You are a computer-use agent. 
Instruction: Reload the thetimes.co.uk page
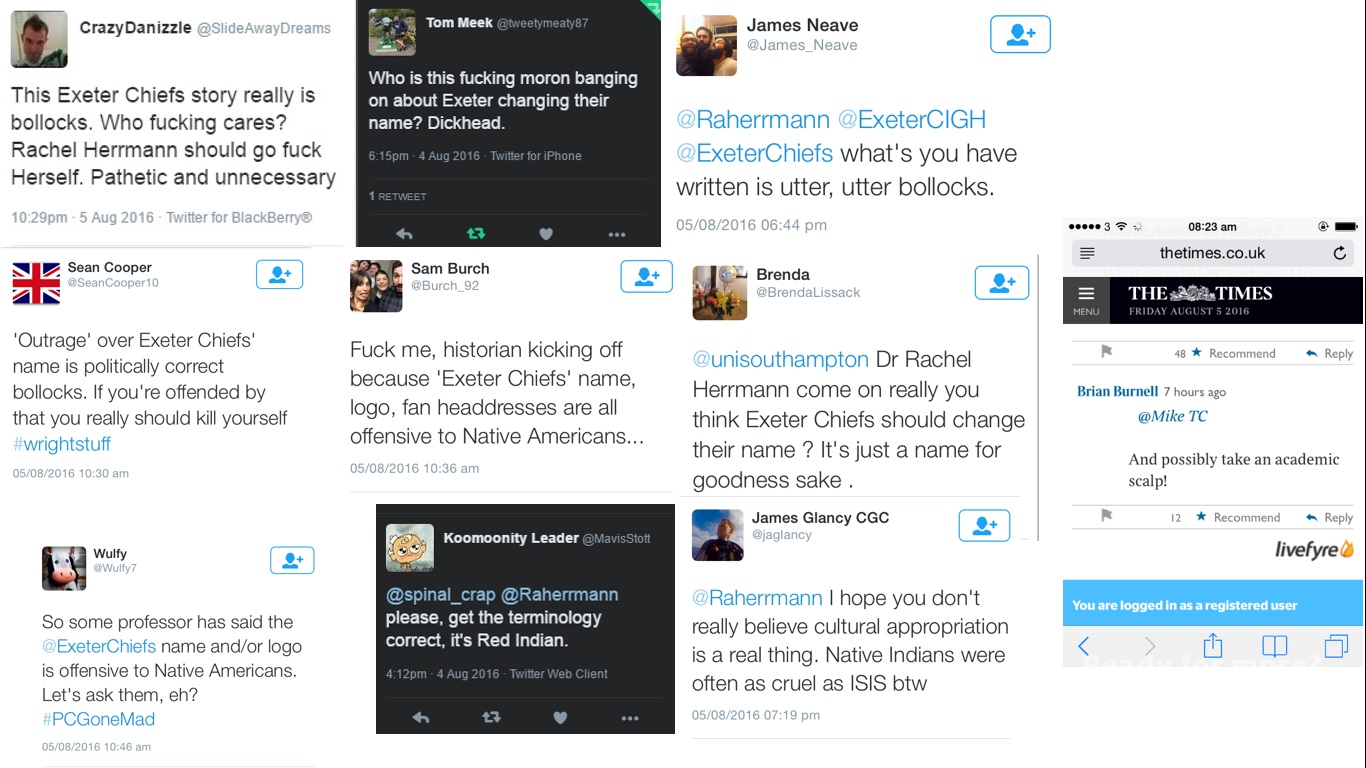[x=1339, y=253]
